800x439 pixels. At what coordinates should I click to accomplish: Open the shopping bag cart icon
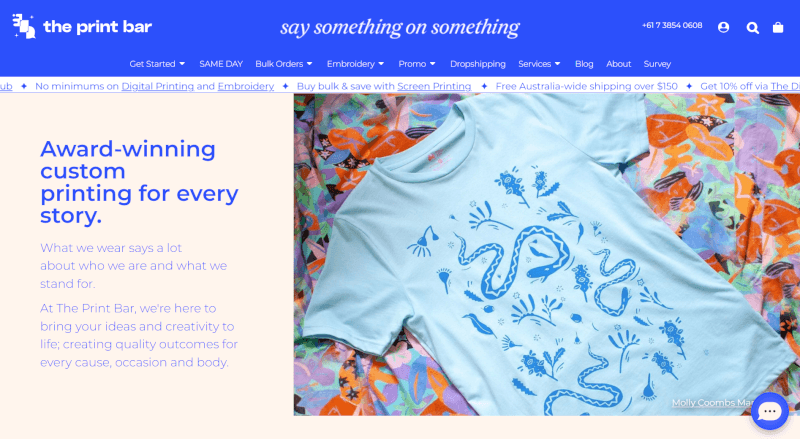pyautogui.click(x=778, y=27)
